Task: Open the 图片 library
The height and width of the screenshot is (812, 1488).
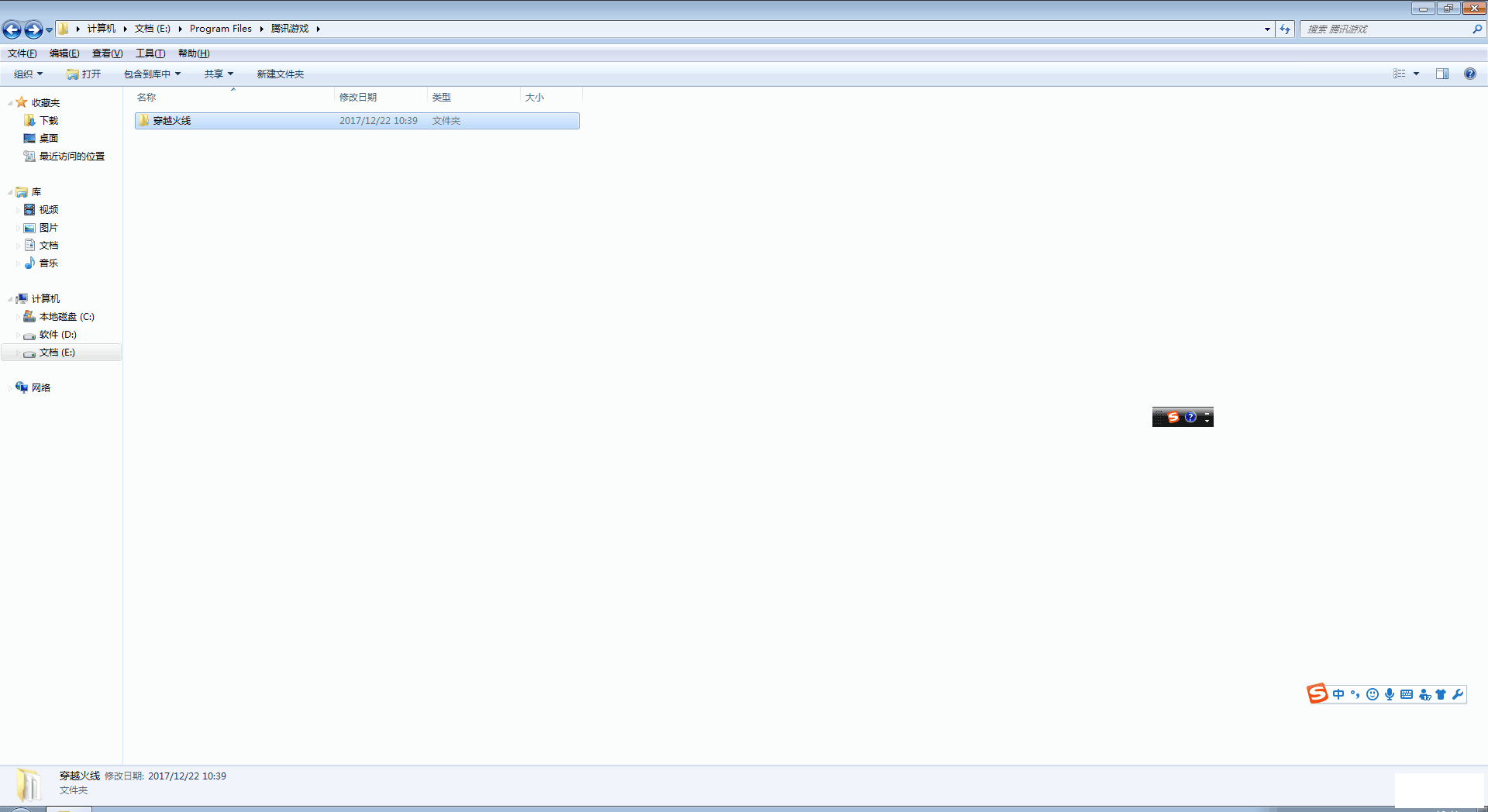Action: (49, 228)
